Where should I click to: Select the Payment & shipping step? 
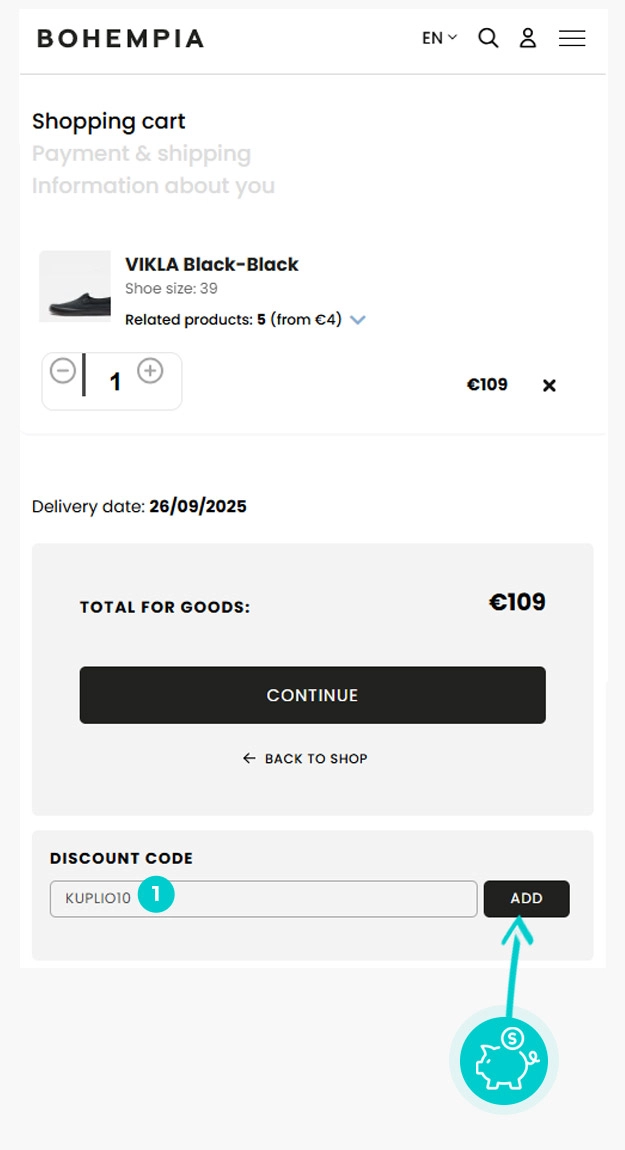coord(141,154)
